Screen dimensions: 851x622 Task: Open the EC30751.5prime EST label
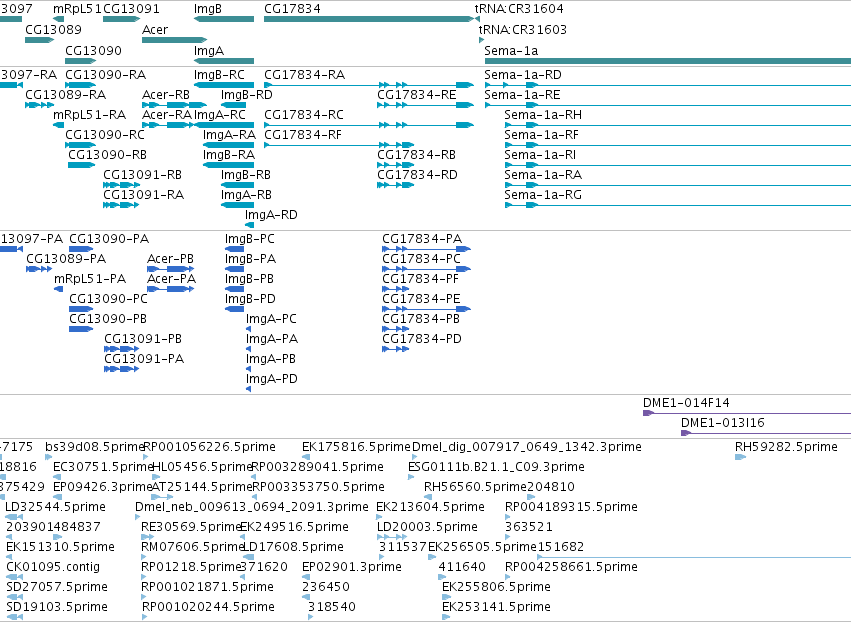click(103, 467)
